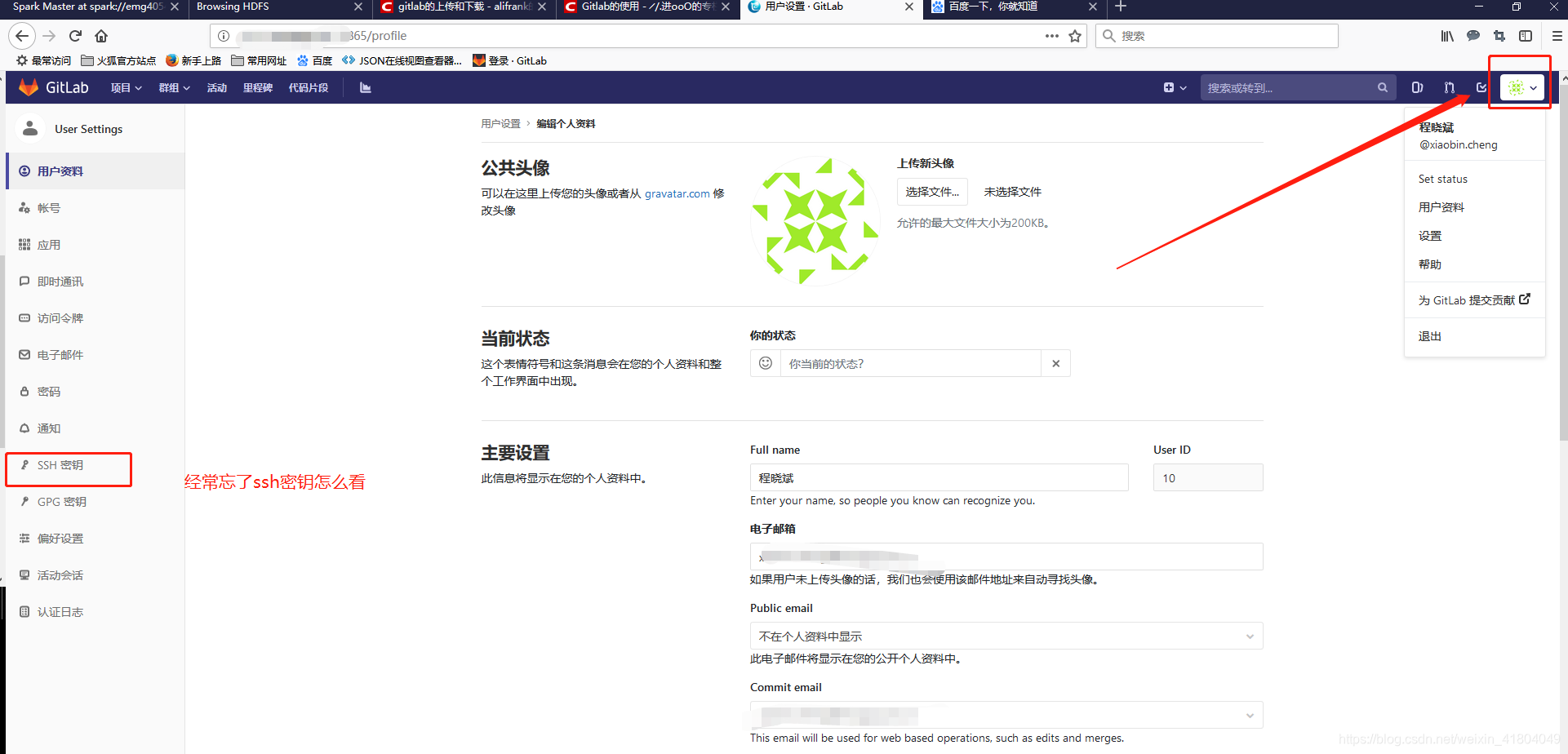This screenshot has width=1568, height=754.
Task: Open 偏好设置 preferences in sidebar
Action: tap(96, 539)
